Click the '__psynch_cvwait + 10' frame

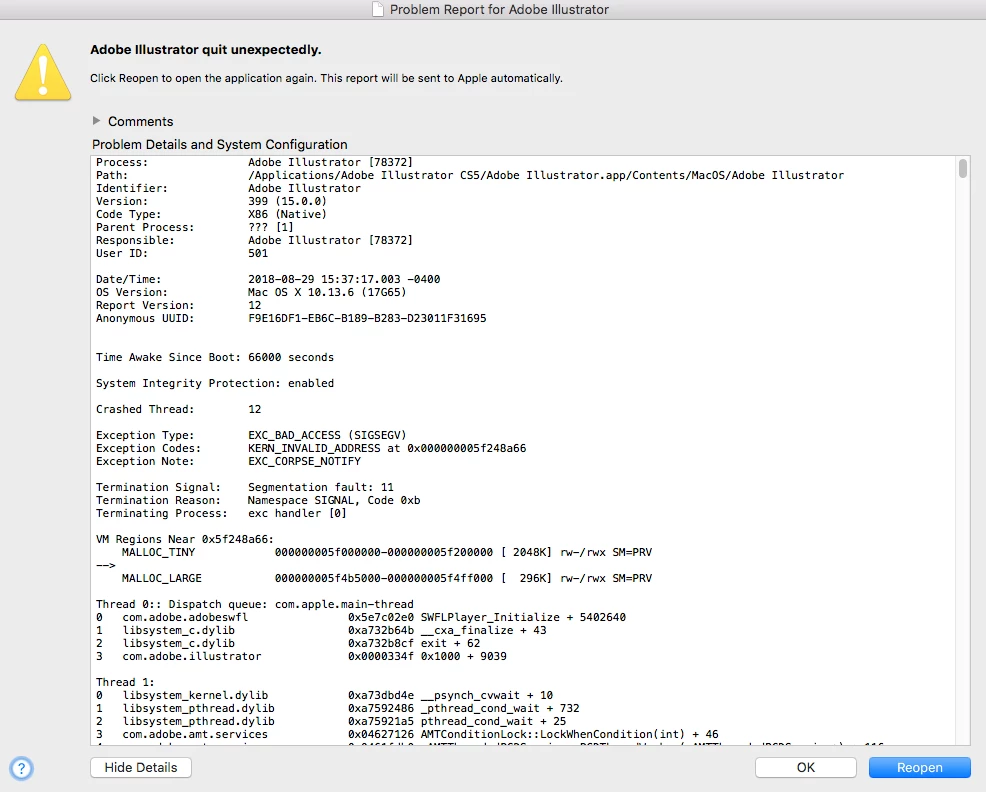[x=324, y=696]
